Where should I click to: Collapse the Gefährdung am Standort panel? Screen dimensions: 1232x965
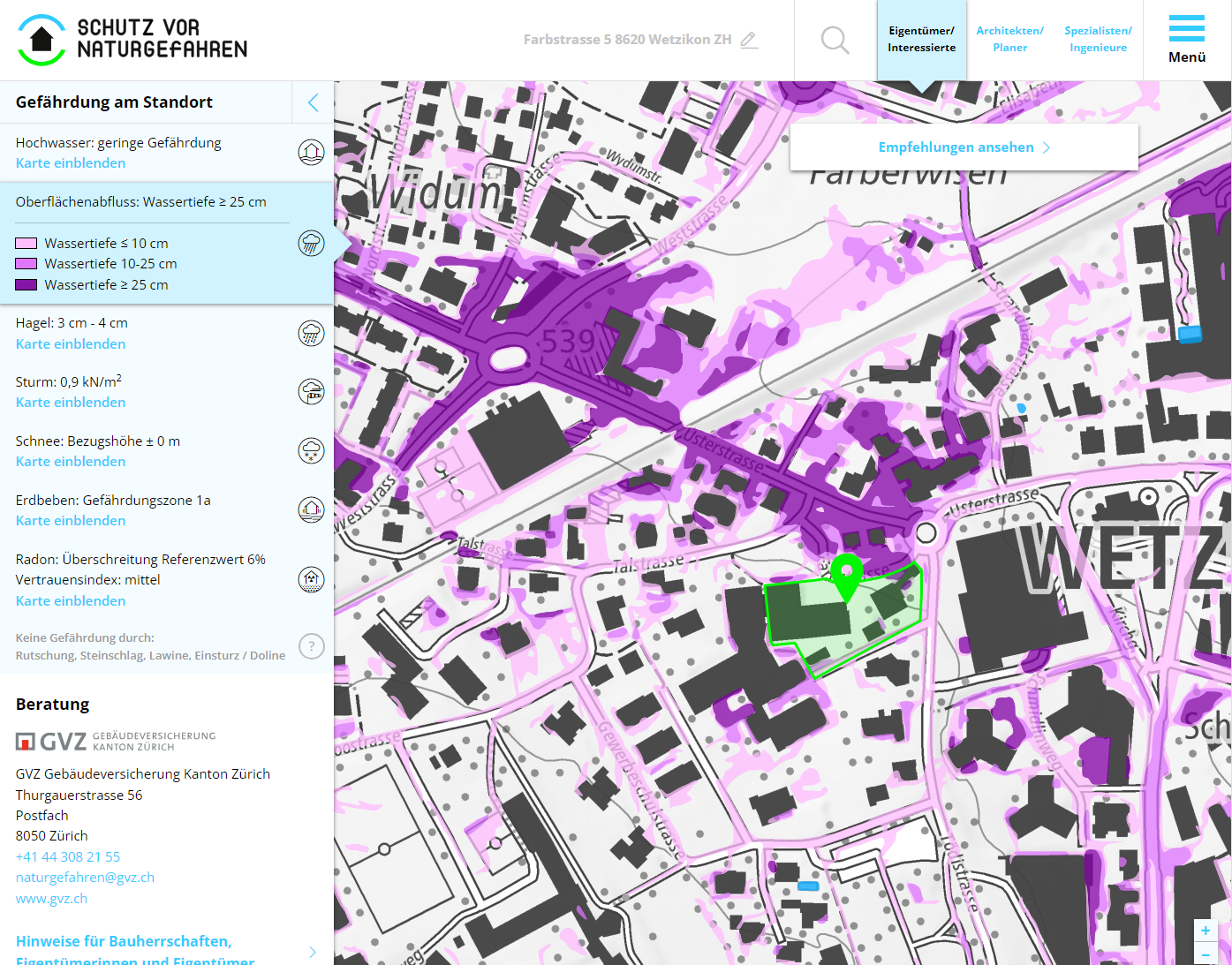tap(313, 102)
